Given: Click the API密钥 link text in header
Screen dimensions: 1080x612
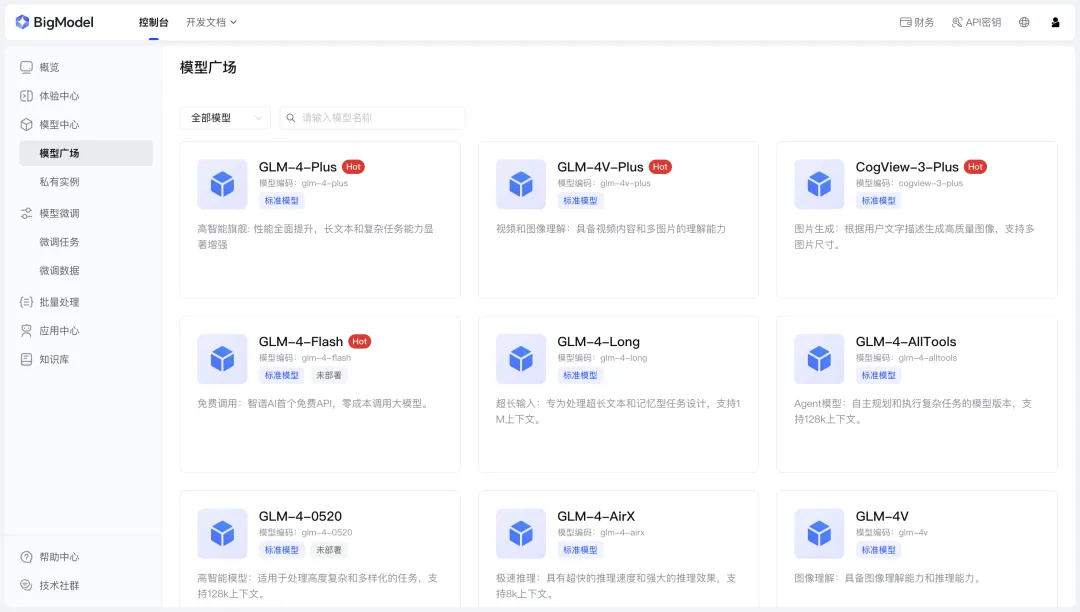Looking at the screenshot, I should tap(983, 22).
